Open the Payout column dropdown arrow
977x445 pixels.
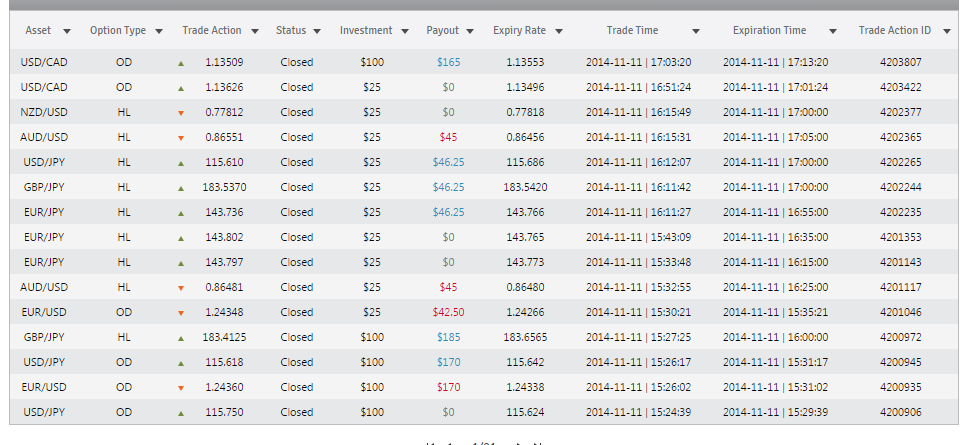pyautogui.click(x=470, y=31)
